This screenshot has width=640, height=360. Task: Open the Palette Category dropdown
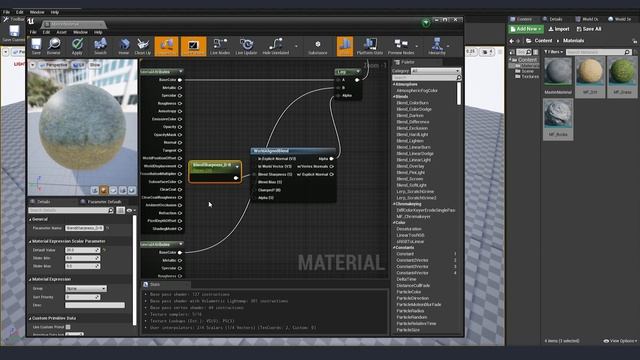tap(436, 71)
